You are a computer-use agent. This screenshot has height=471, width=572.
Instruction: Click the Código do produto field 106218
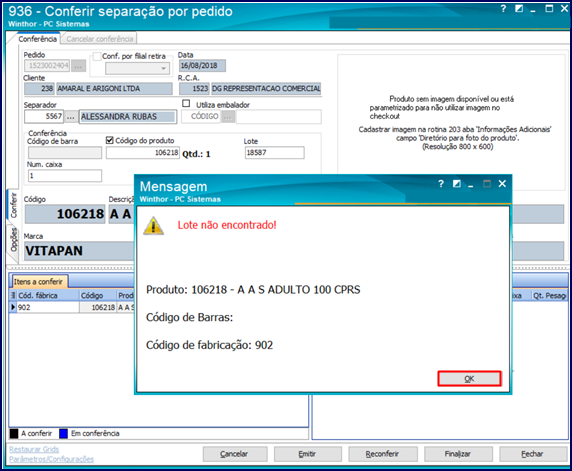(143, 153)
